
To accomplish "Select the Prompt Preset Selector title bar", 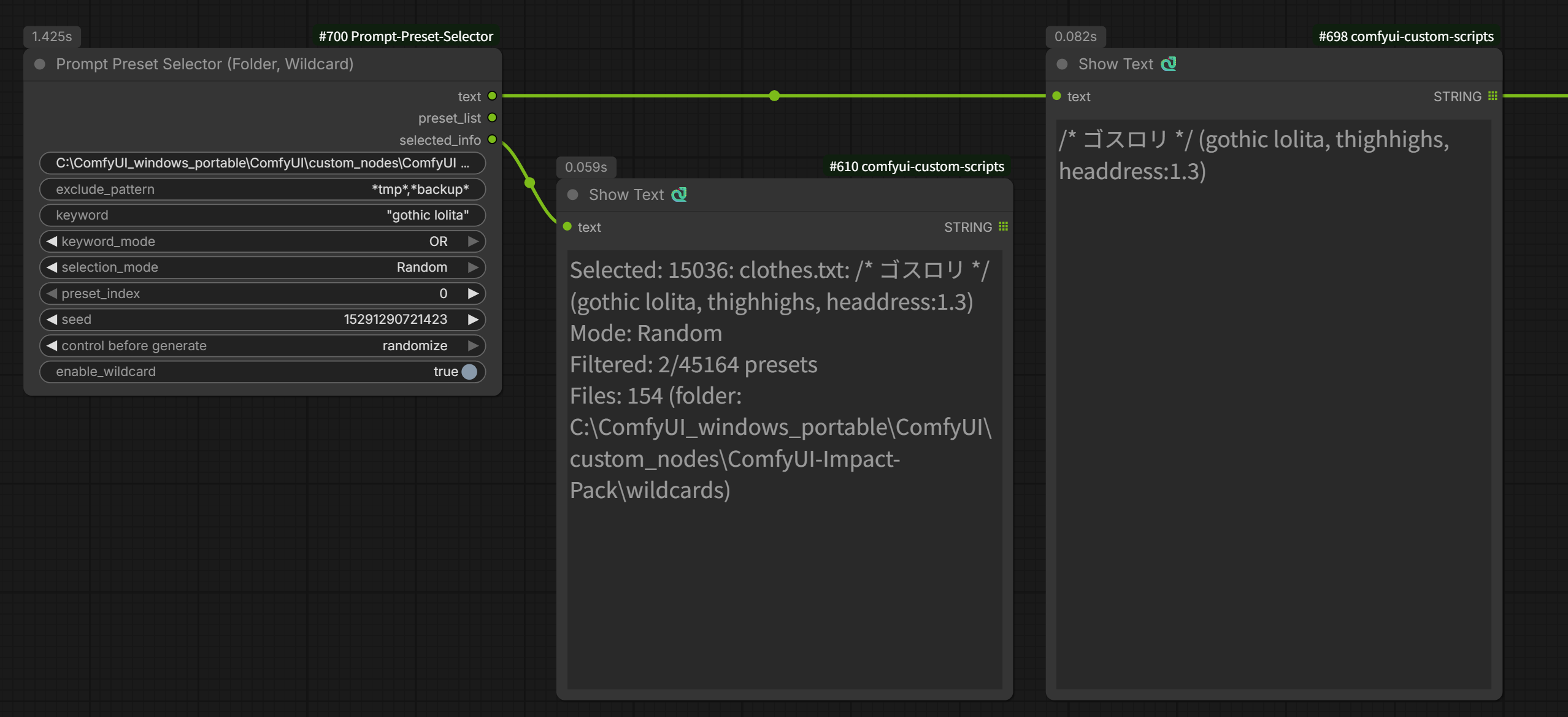I will tap(263, 64).
